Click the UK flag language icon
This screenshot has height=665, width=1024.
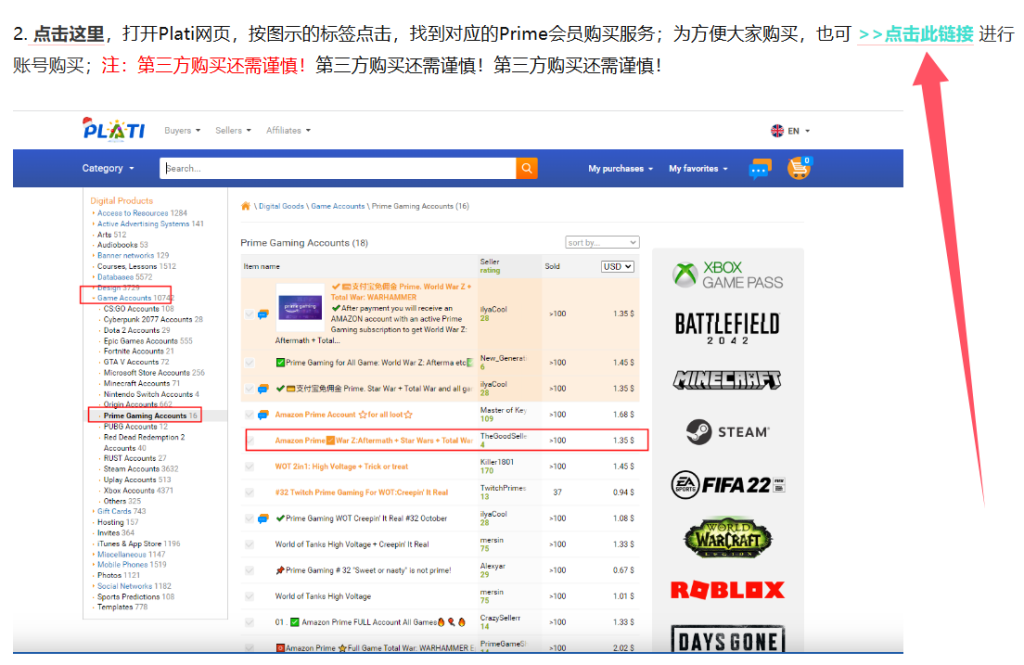point(777,131)
